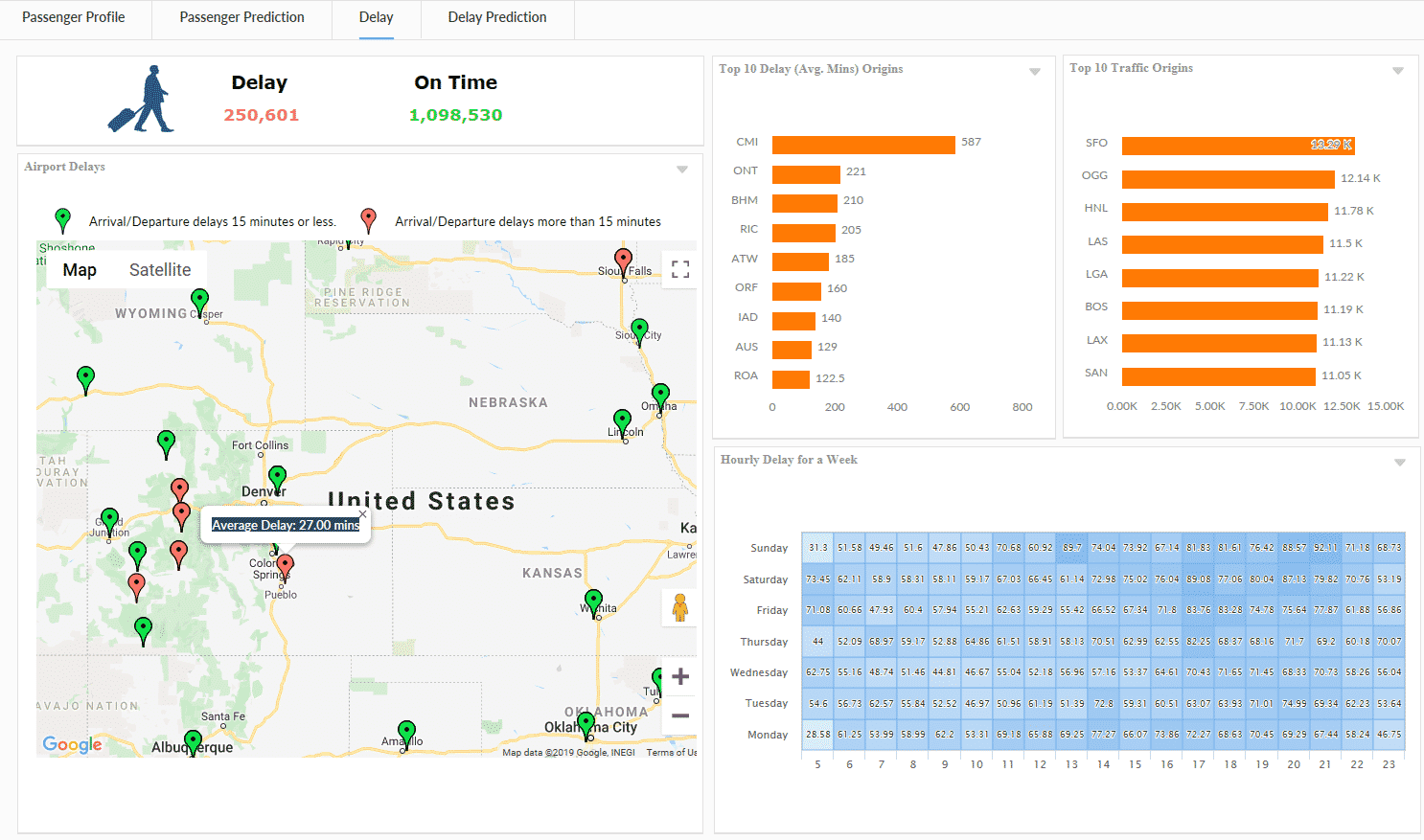
Task: Expand Airport Delays panel menu
Action: (682, 170)
